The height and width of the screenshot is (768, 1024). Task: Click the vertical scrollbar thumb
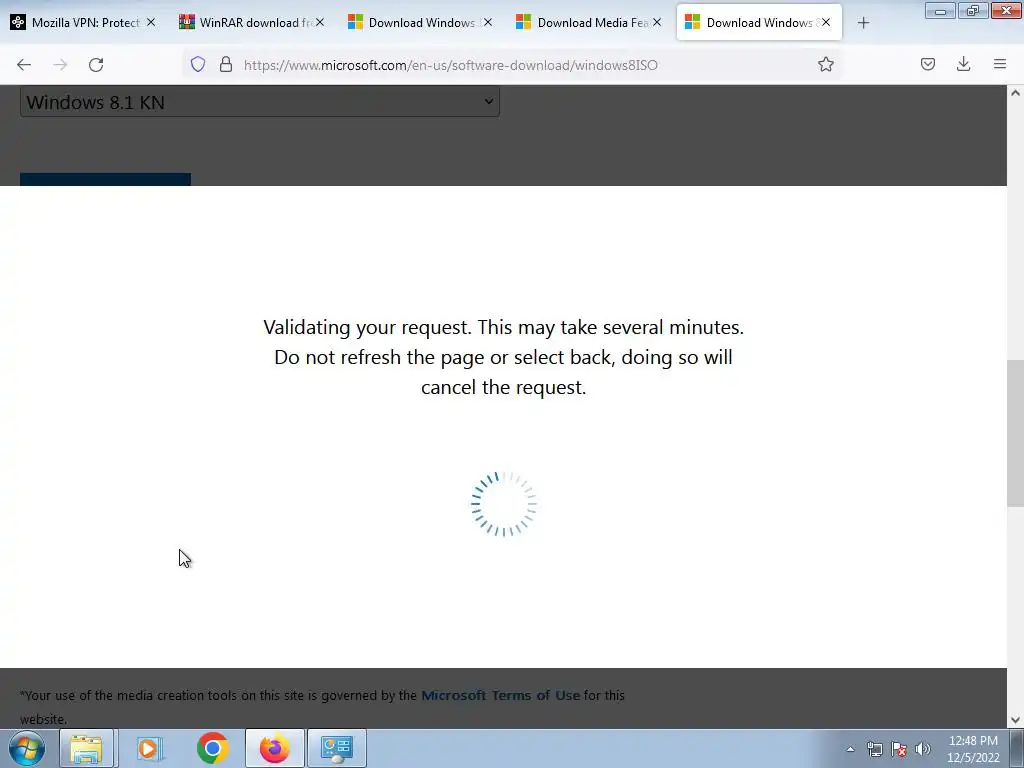tap(1015, 433)
